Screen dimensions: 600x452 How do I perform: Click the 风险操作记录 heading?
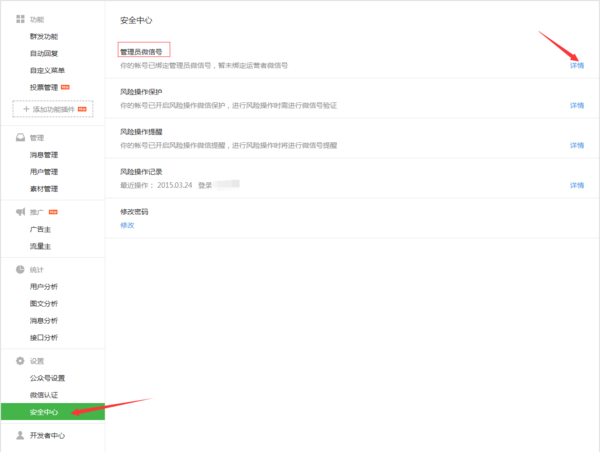pos(141,171)
